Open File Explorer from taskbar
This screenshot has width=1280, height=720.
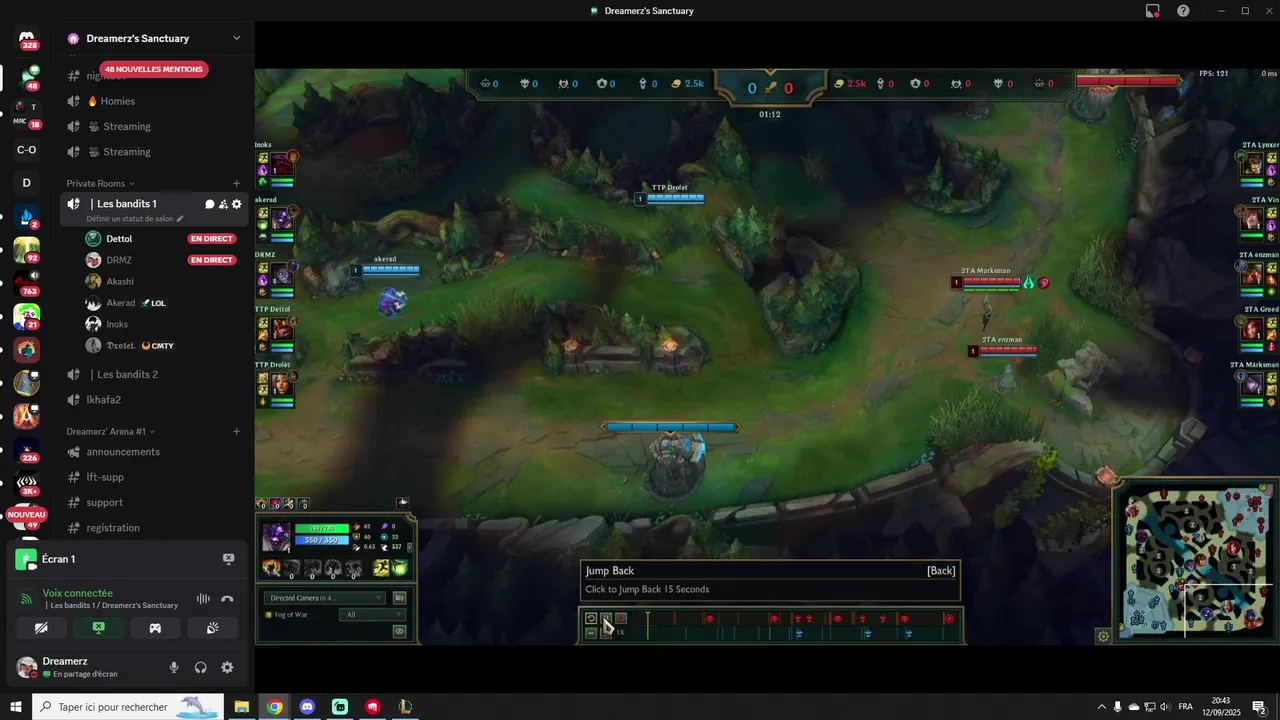click(241, 707)
